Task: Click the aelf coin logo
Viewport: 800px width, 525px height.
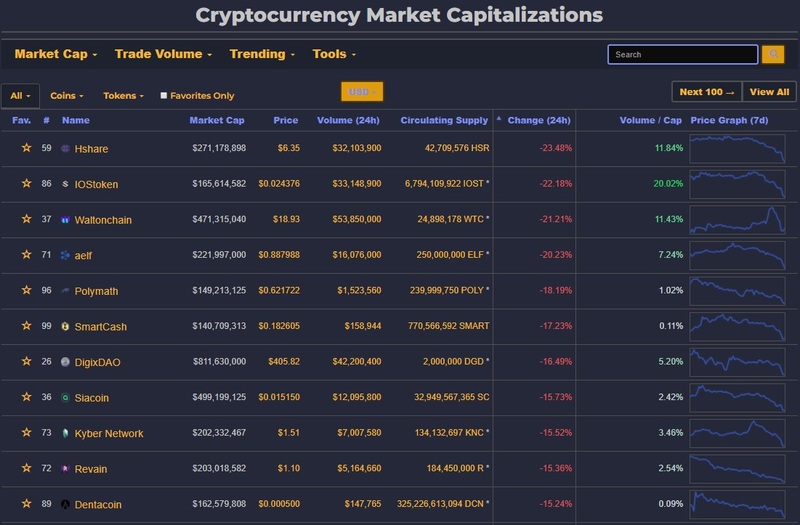Action: click(65, 255)
